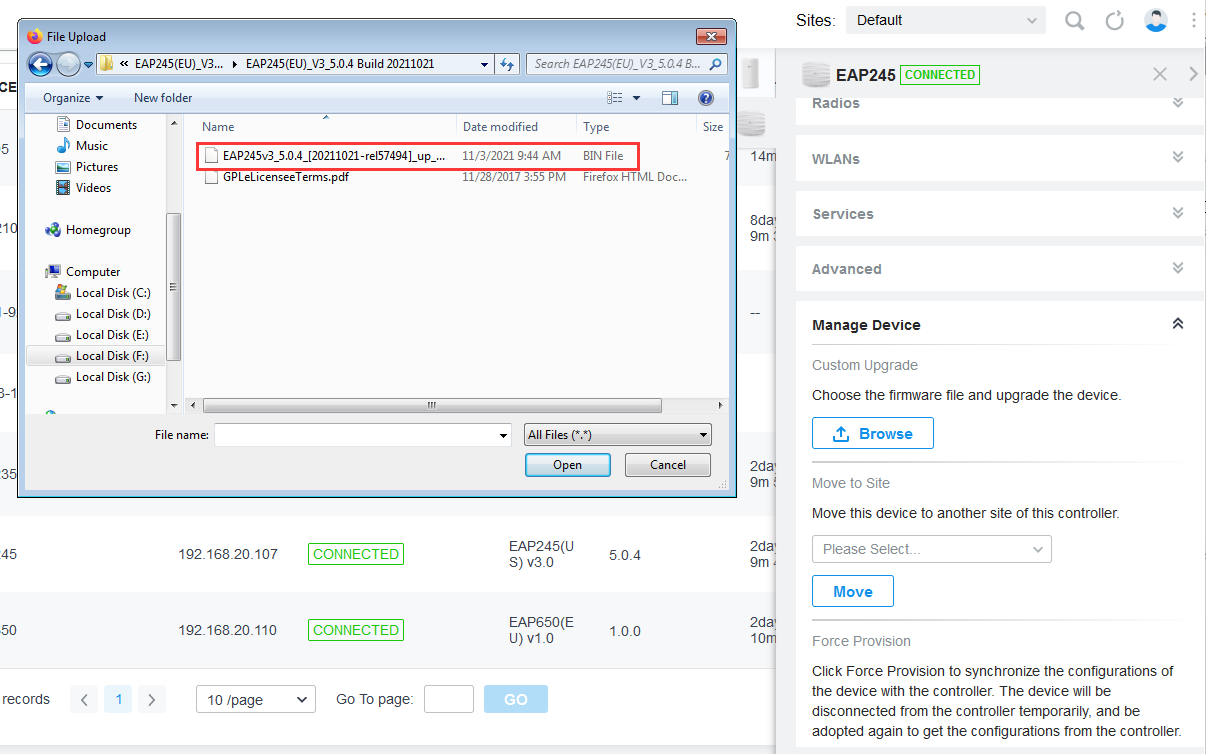This screenshot has height=754, width=1206.
Task: Click IP address 192.168.20.110
Action: pyautogui.click(x=228, y=630)
